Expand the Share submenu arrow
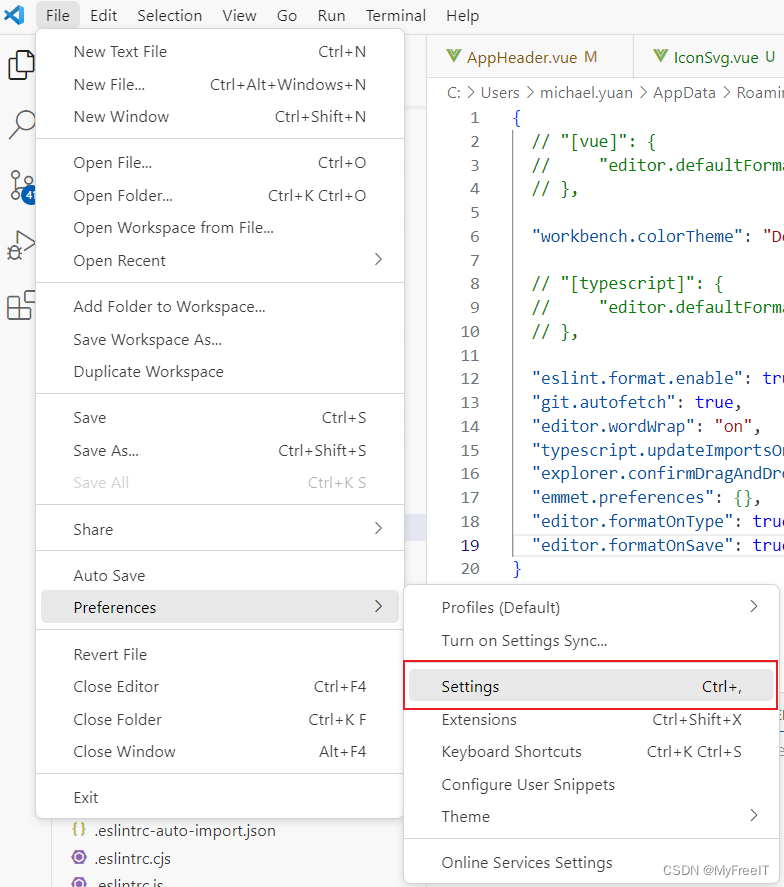The image size is (784, 887). 378,528
